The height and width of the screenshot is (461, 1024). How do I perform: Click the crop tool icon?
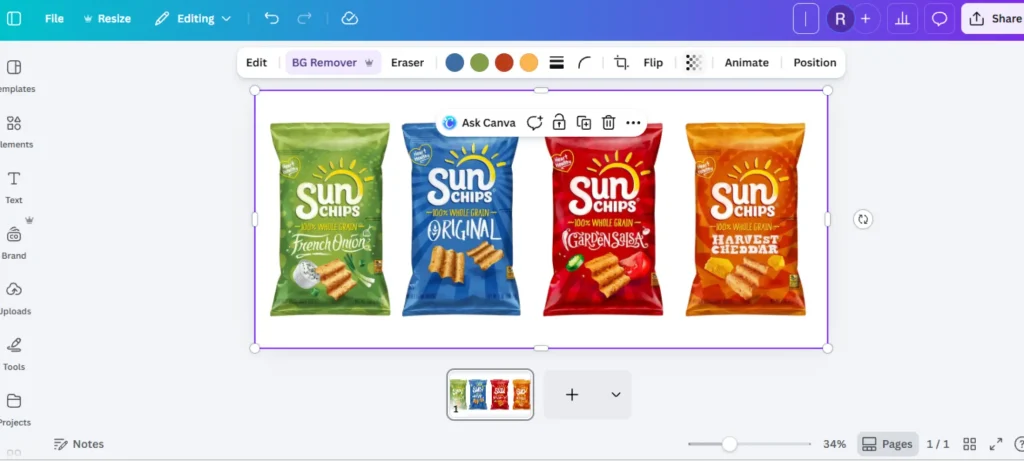click(621, 63)
